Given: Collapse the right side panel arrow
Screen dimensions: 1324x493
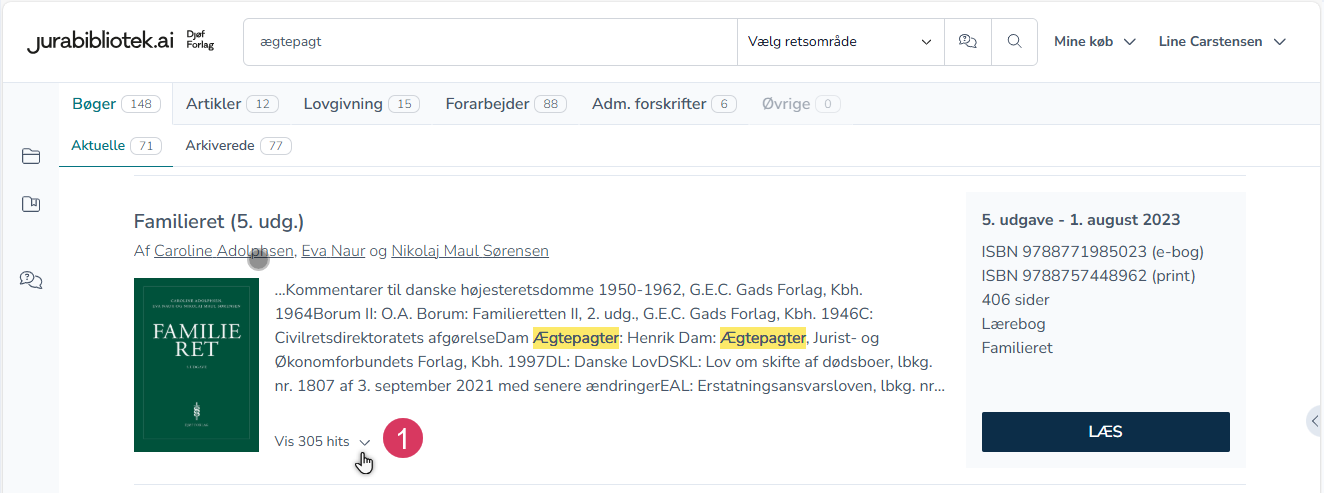Looking at the screenshot, I should (x=1314, y=421).
